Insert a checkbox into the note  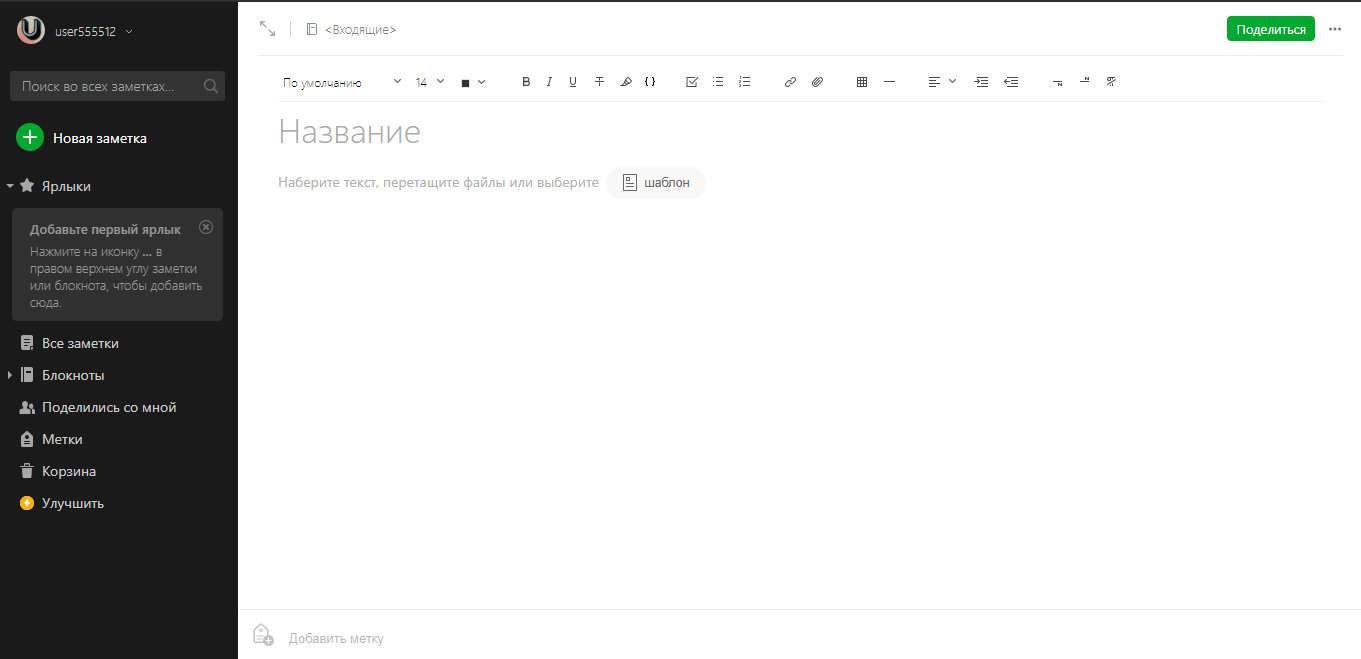[x=692, y=82]
